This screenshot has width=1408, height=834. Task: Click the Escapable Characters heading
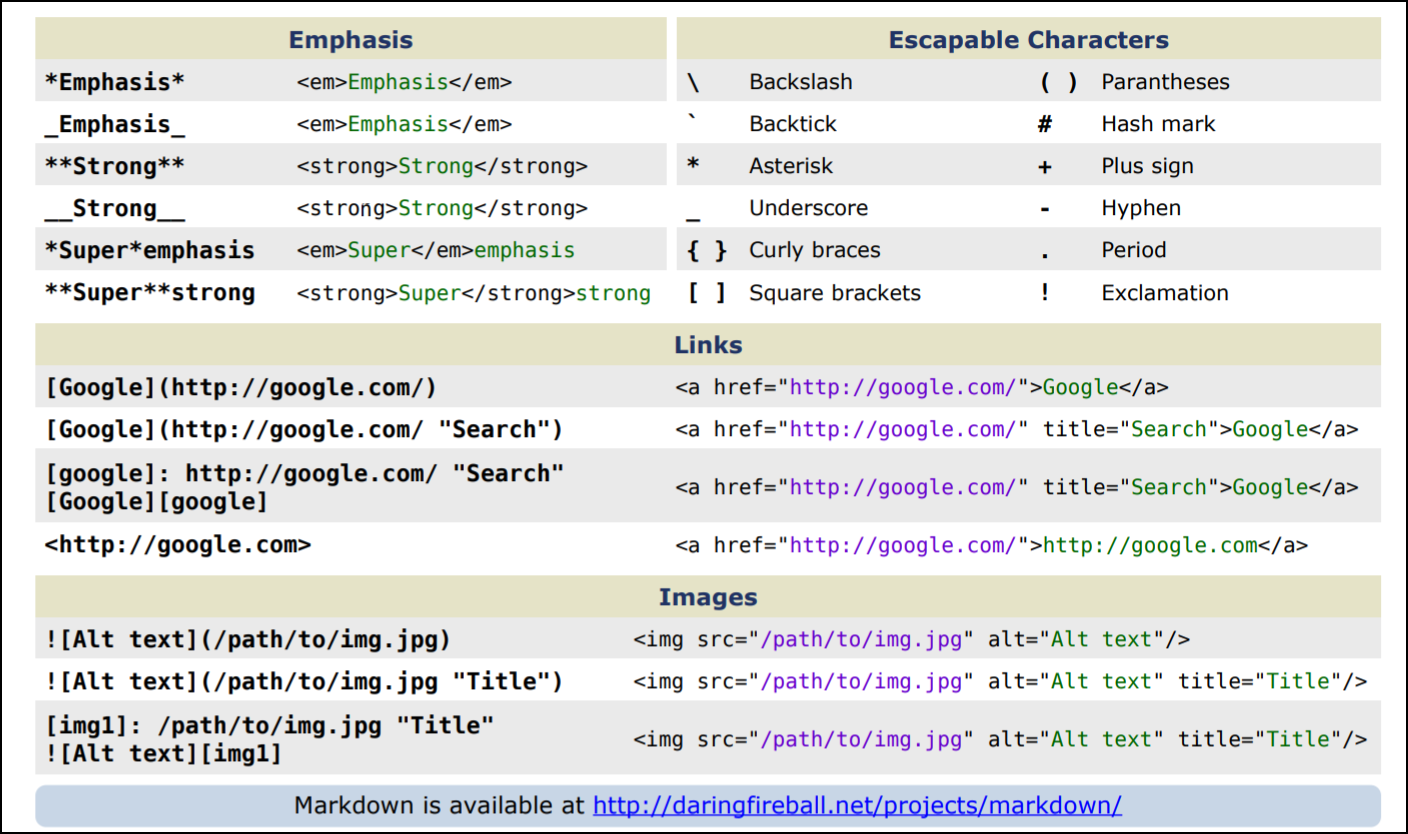coord(1029,40)
